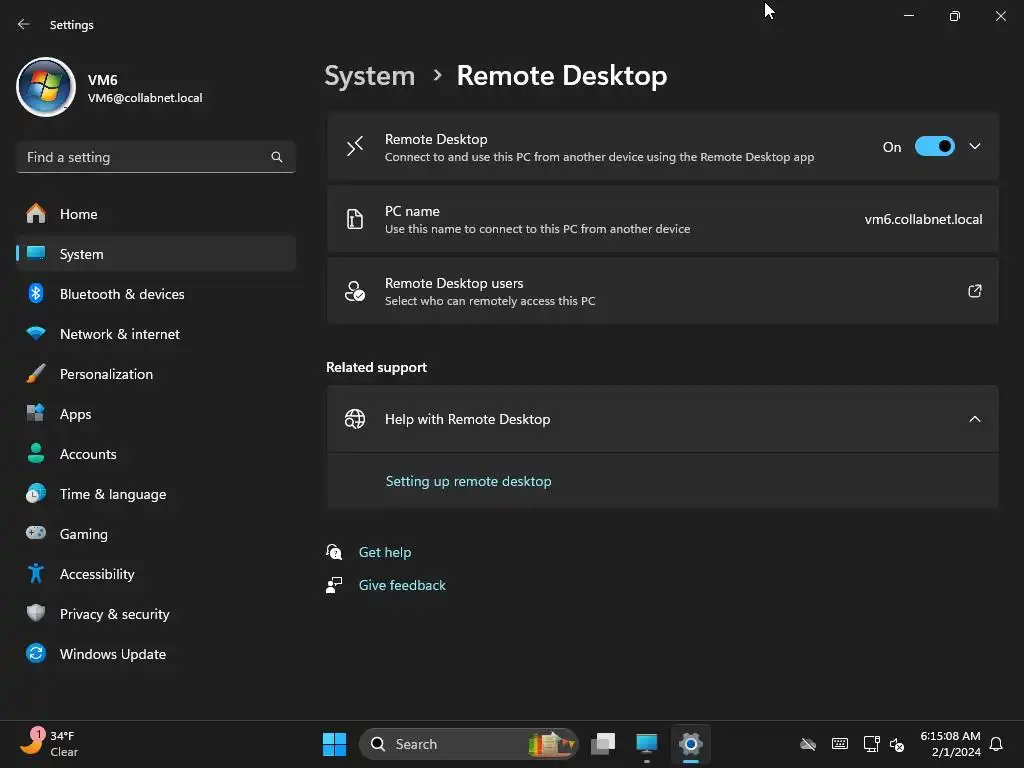The width and height of the screenshot is (1024, 768).
Task: Open the Setting up remote desktop link
Action: click(468, 481)
